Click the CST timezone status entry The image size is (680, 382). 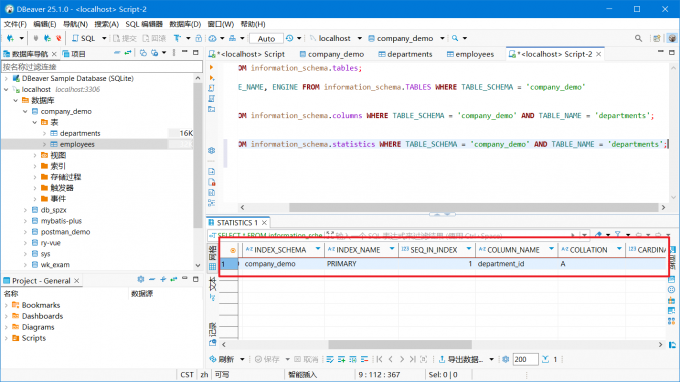187,375
